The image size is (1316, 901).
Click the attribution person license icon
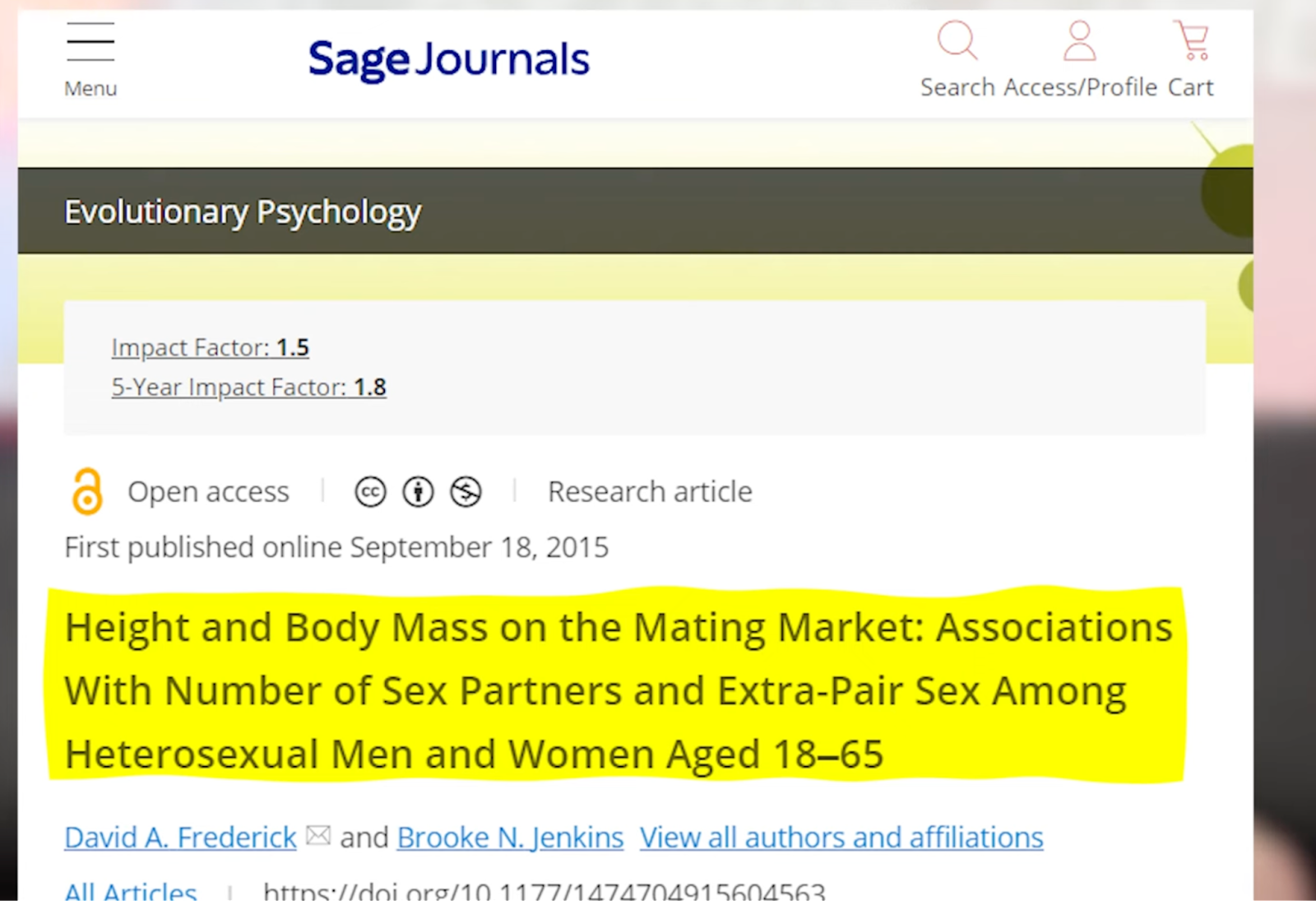[418, 492]
